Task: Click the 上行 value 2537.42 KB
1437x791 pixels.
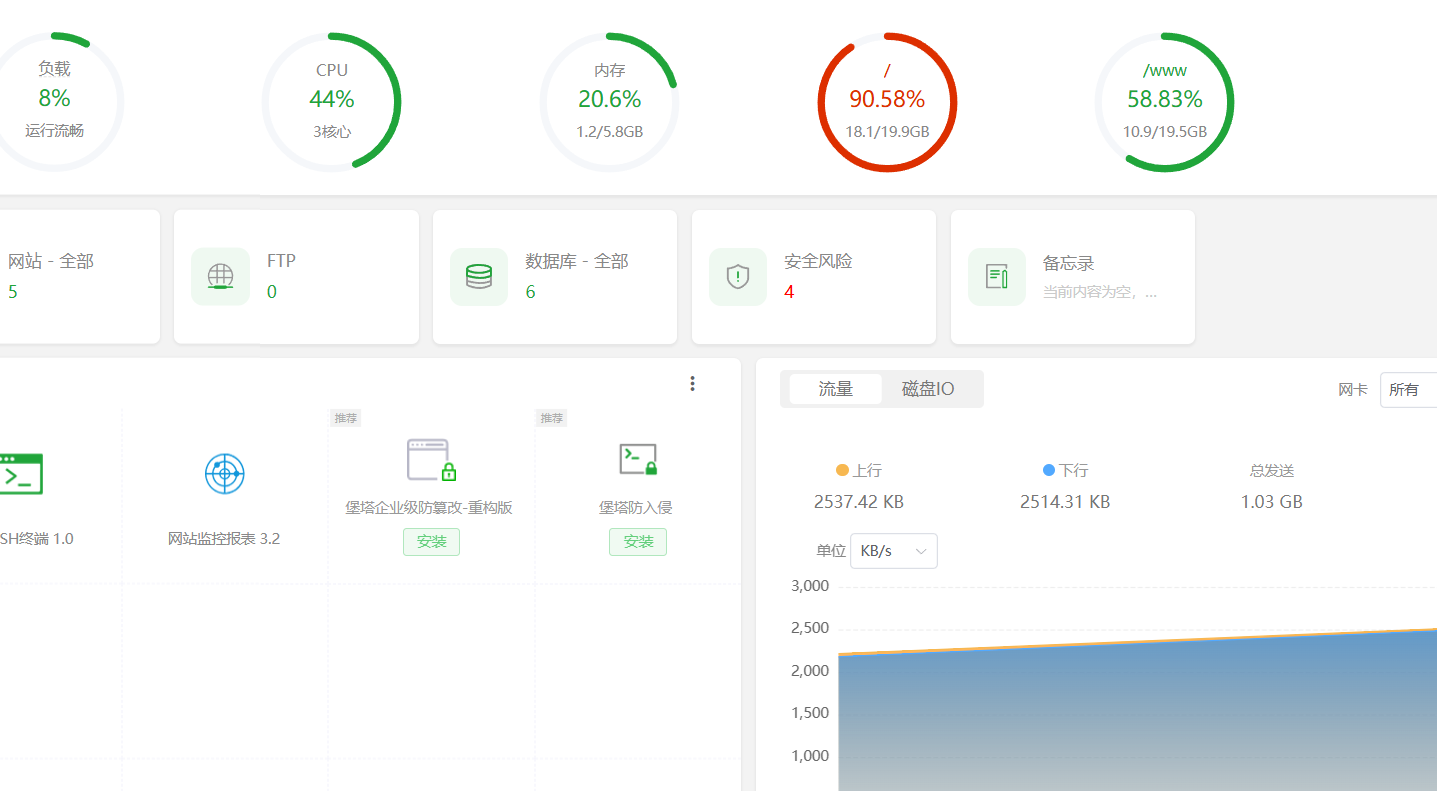Action: 859,502
